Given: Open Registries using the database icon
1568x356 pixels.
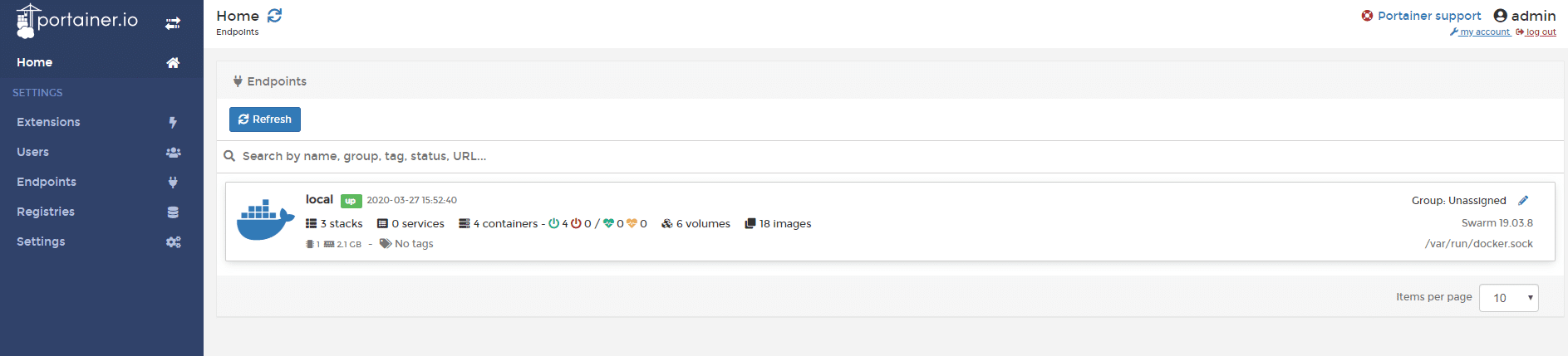Looking at the screenshot, I should [173, 212].
